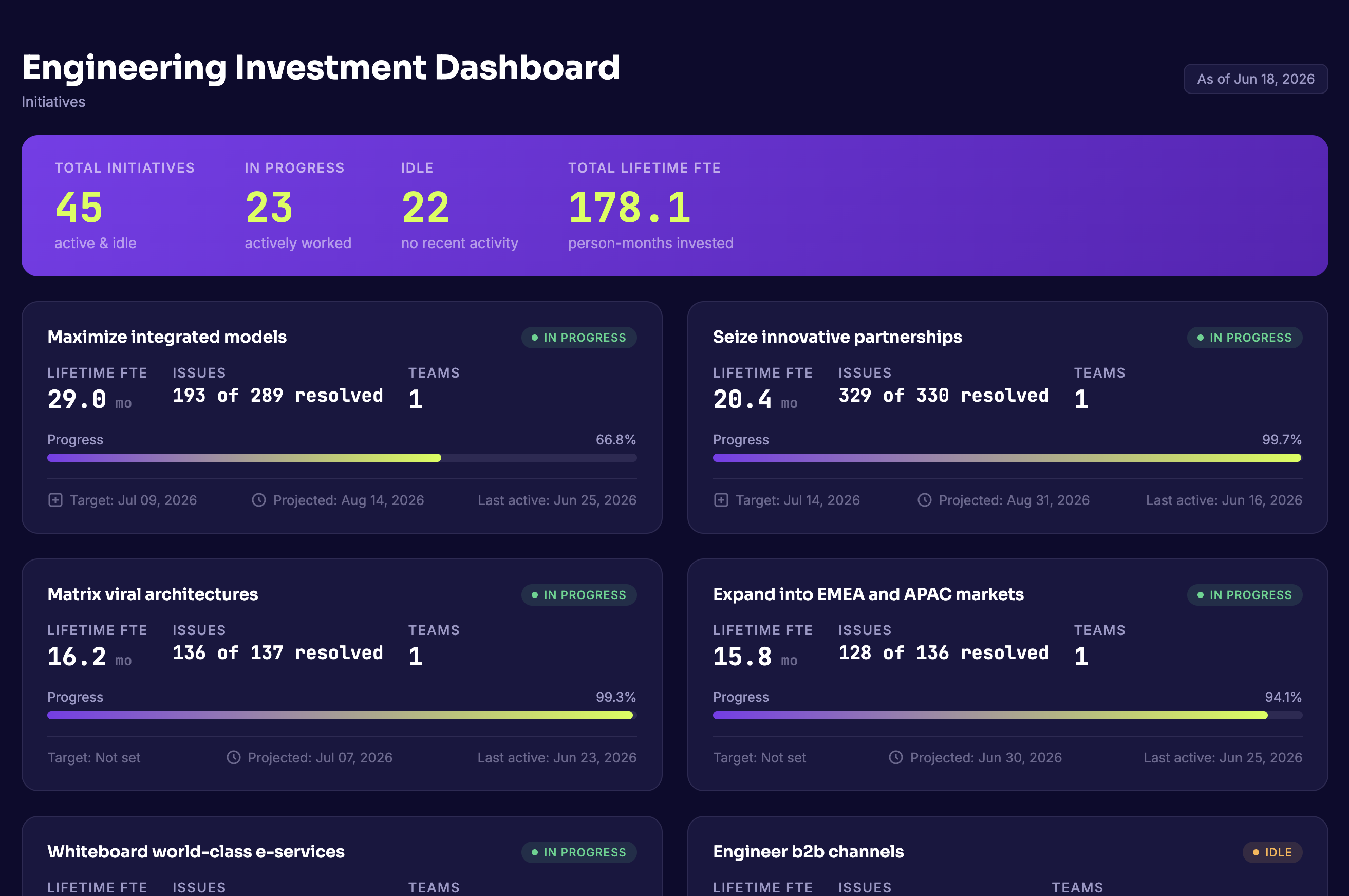Select the In Progress 23 stat
This screenshot has width=1349, height=896.
tap(297, 206)
